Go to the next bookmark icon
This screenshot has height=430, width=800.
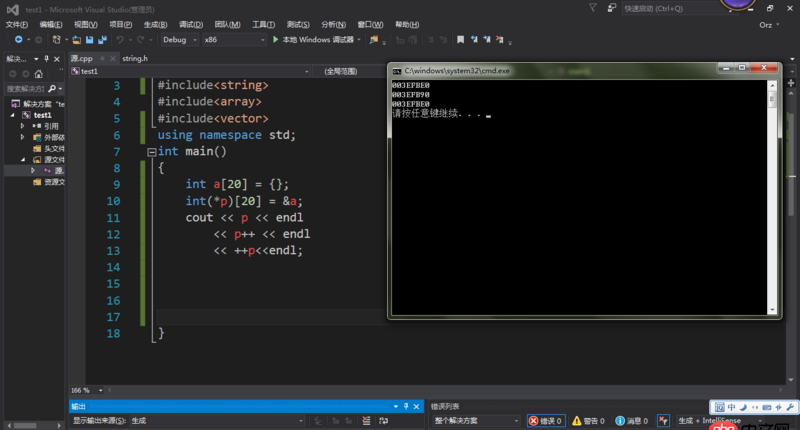[487, 39]
